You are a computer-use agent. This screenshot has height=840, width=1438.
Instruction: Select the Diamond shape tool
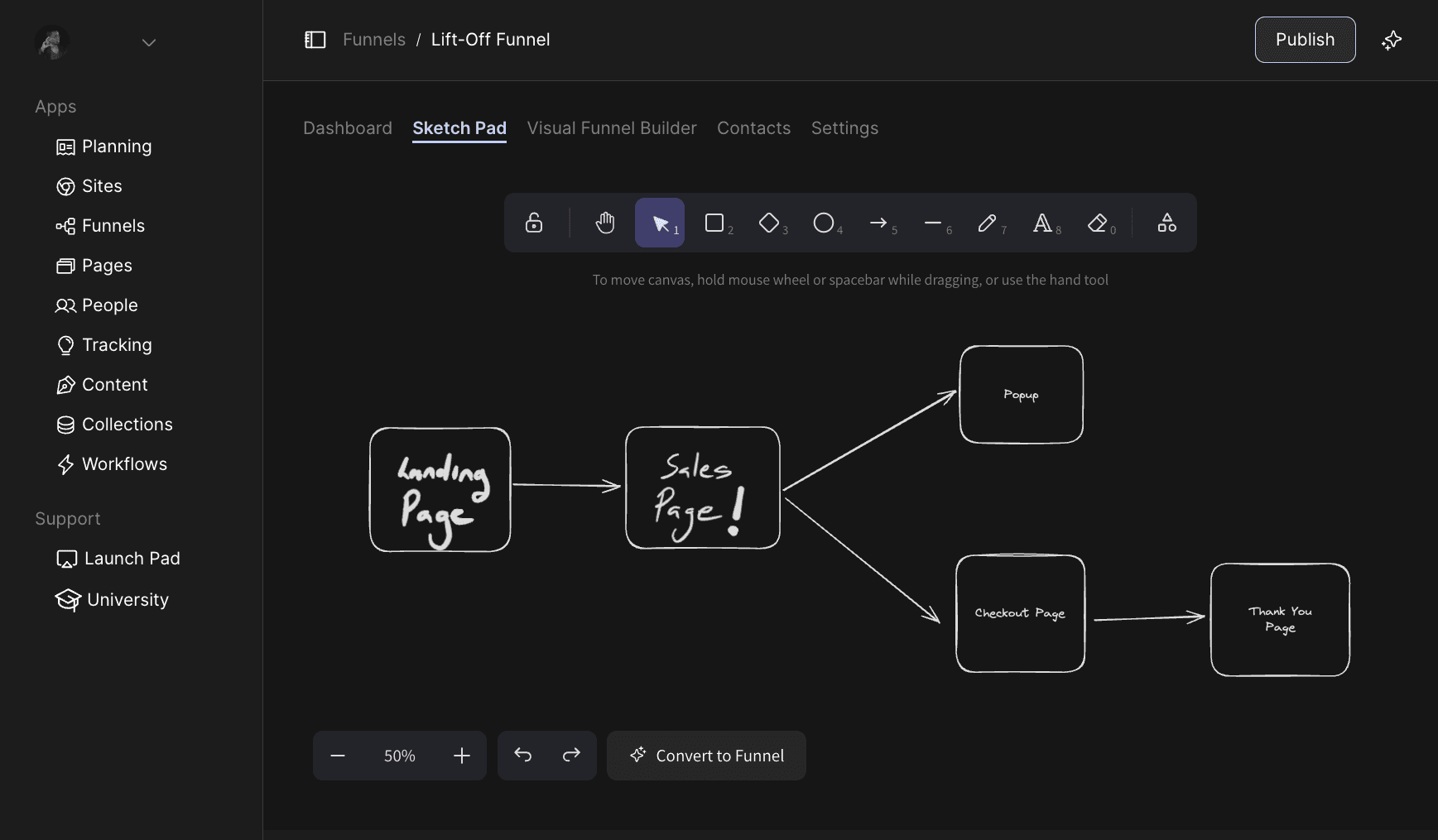tap(769, 223)
